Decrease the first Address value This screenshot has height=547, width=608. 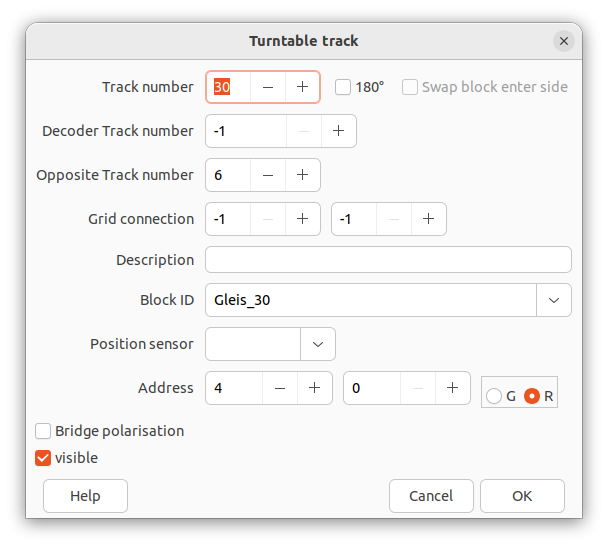click(x=280, y=388)
